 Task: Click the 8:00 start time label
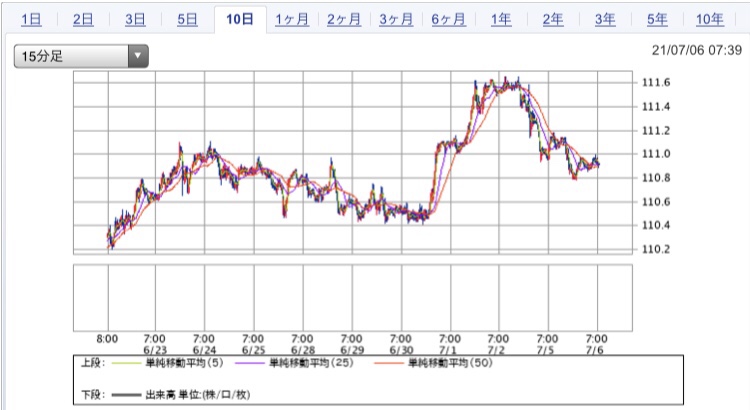click(107, 339)
